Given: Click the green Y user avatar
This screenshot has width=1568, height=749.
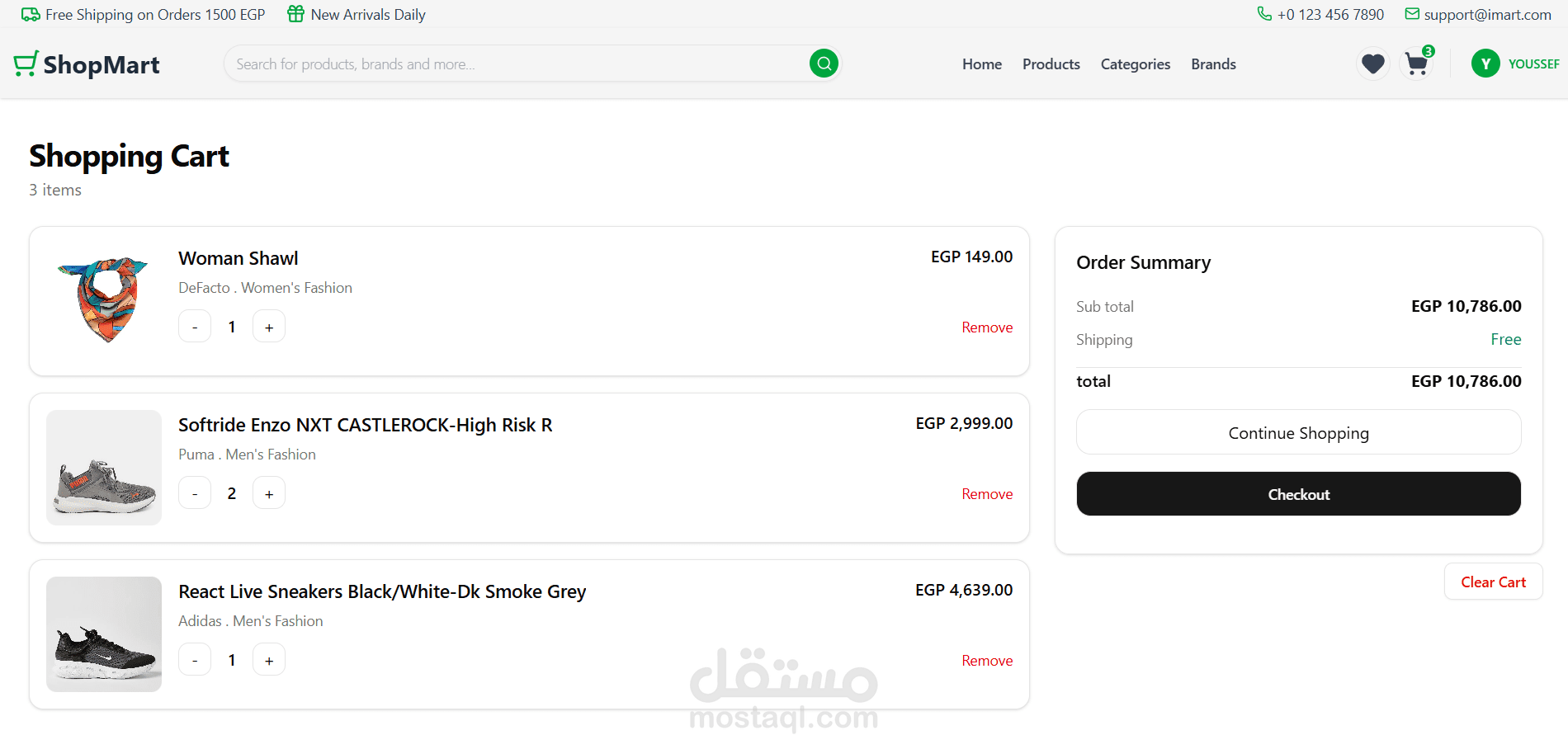Looking at the screenshot, I should [x=1485, y=64].
